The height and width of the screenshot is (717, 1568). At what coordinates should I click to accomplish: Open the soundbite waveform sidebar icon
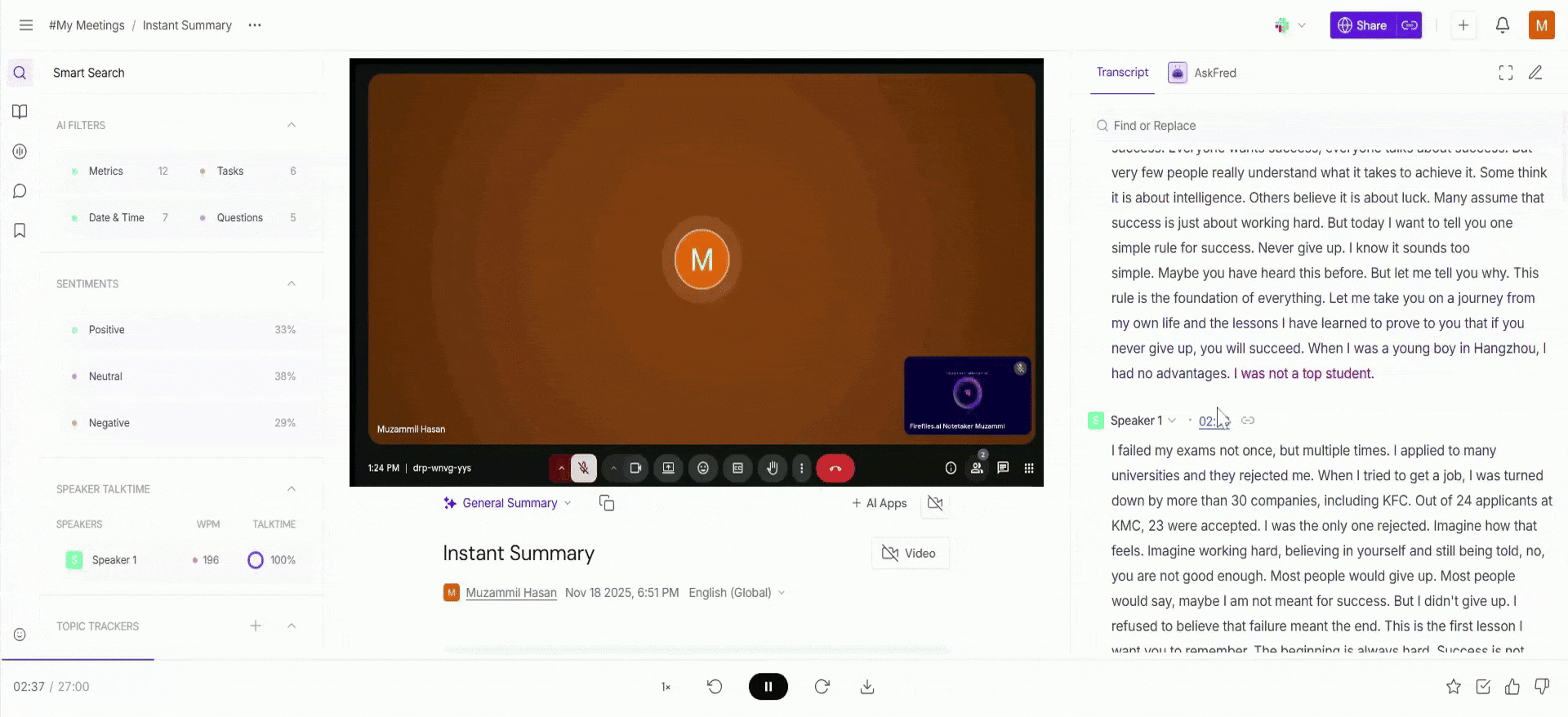(20, 152)
